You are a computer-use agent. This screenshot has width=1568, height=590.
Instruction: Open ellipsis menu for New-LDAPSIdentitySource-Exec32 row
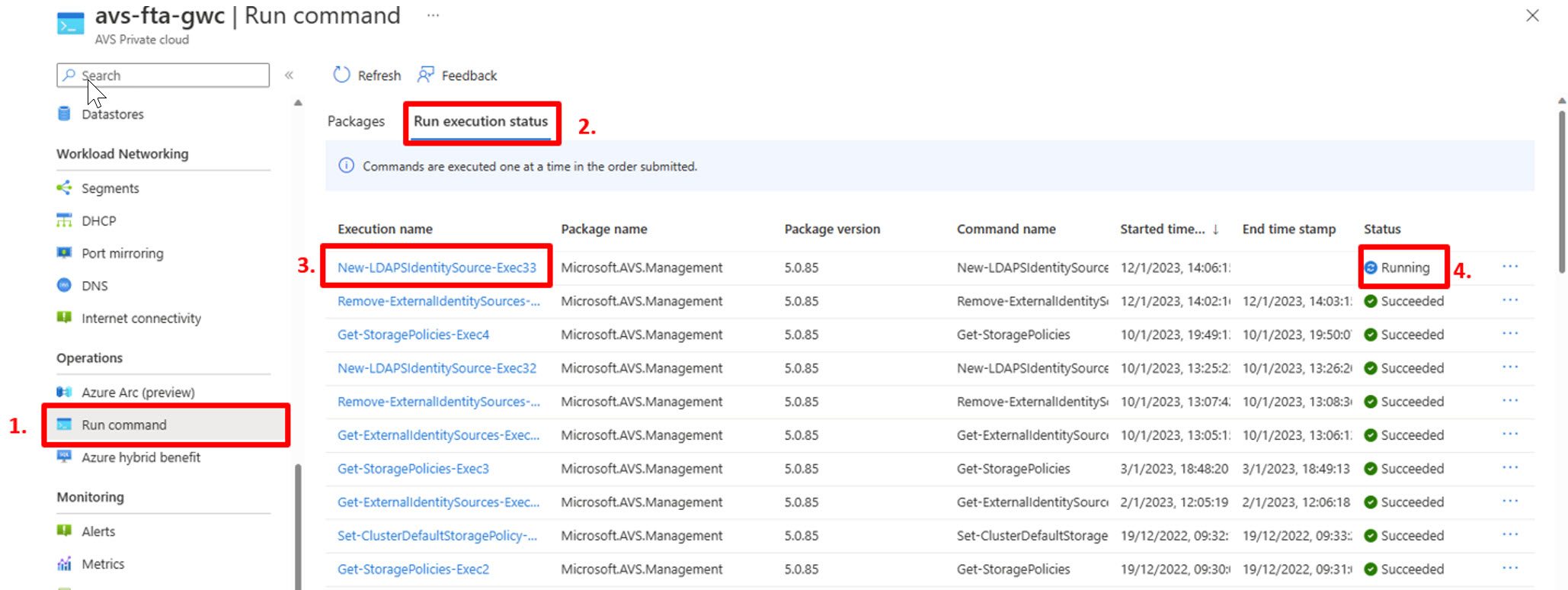tap(1510, 367)
